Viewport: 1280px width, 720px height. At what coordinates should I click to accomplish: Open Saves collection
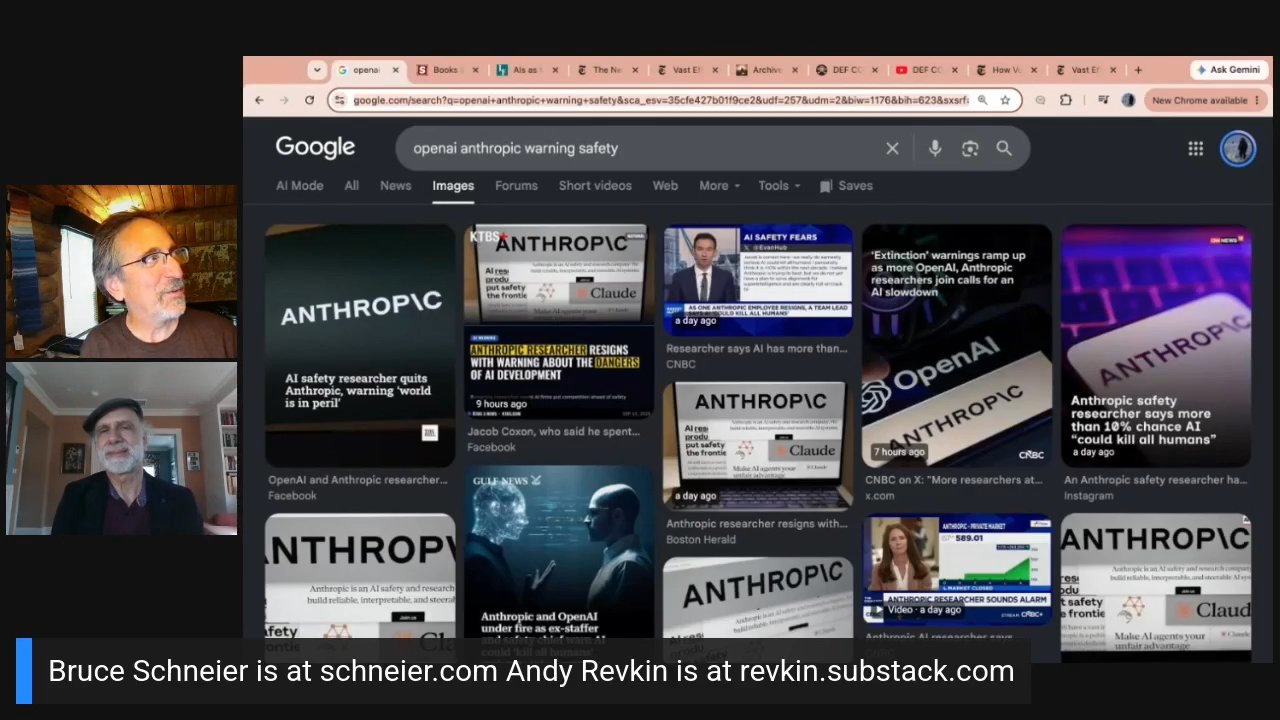pyautogui.click(x=846, y=185)
